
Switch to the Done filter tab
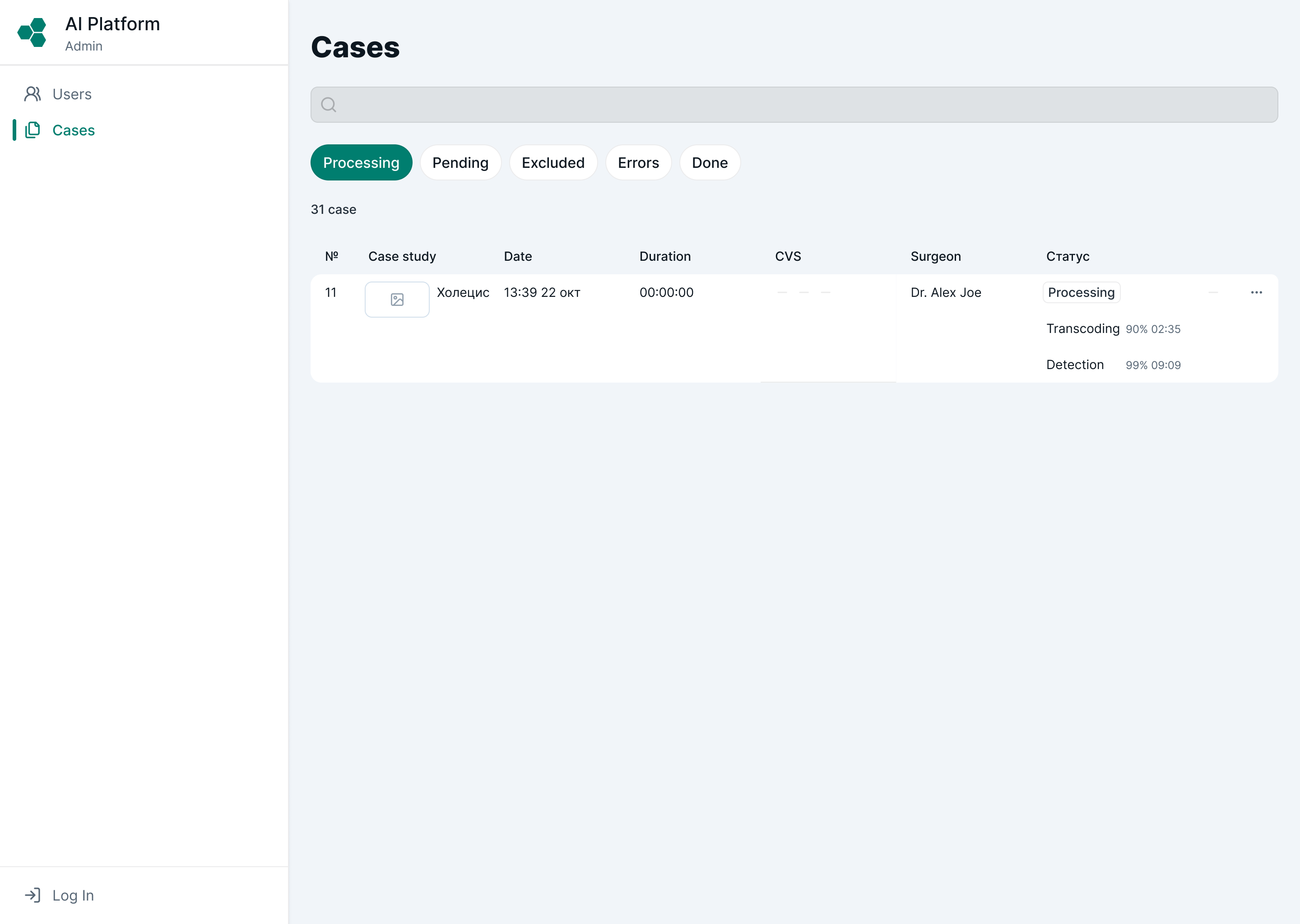[709, 163]
